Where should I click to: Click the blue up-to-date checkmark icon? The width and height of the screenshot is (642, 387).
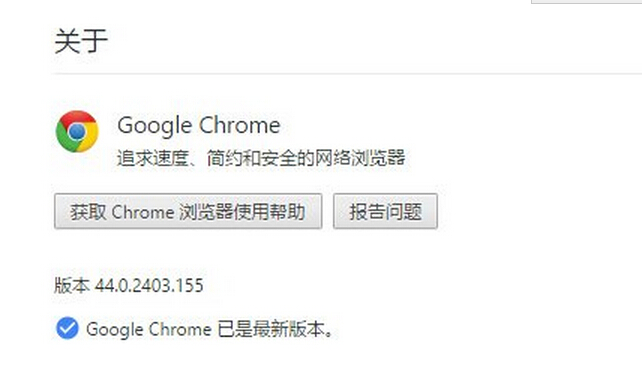click(67, 328)
